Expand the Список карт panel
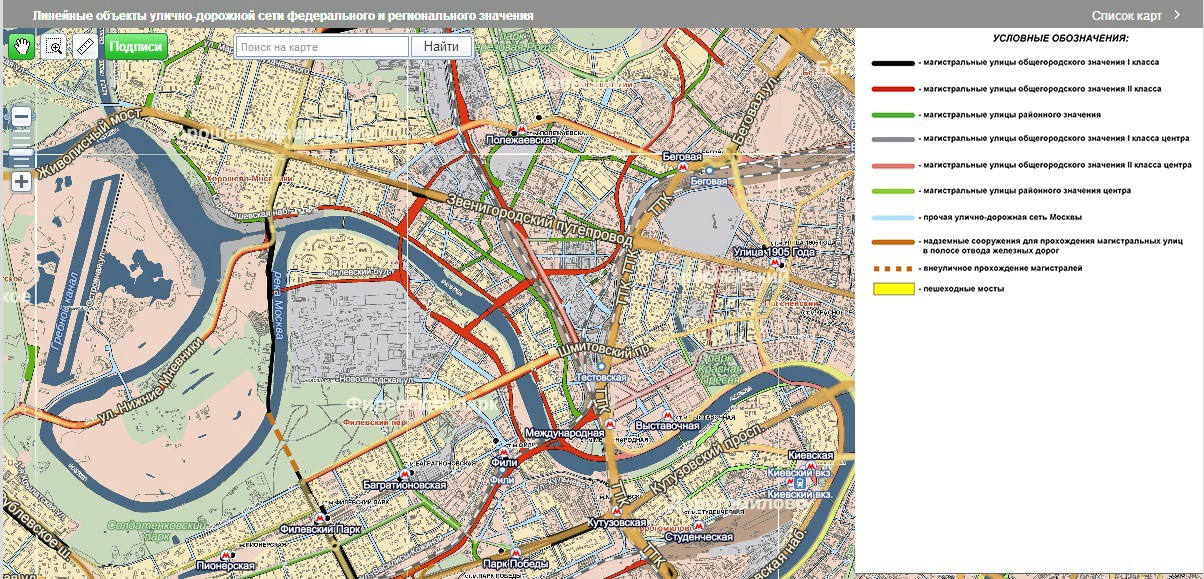This screenshot has width=1204, height=579. pos(1136,15)
